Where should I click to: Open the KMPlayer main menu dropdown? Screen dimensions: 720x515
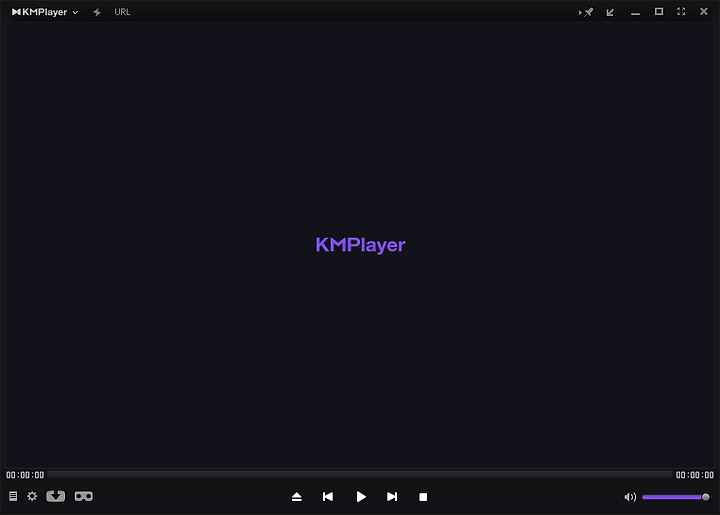[45, 12]
